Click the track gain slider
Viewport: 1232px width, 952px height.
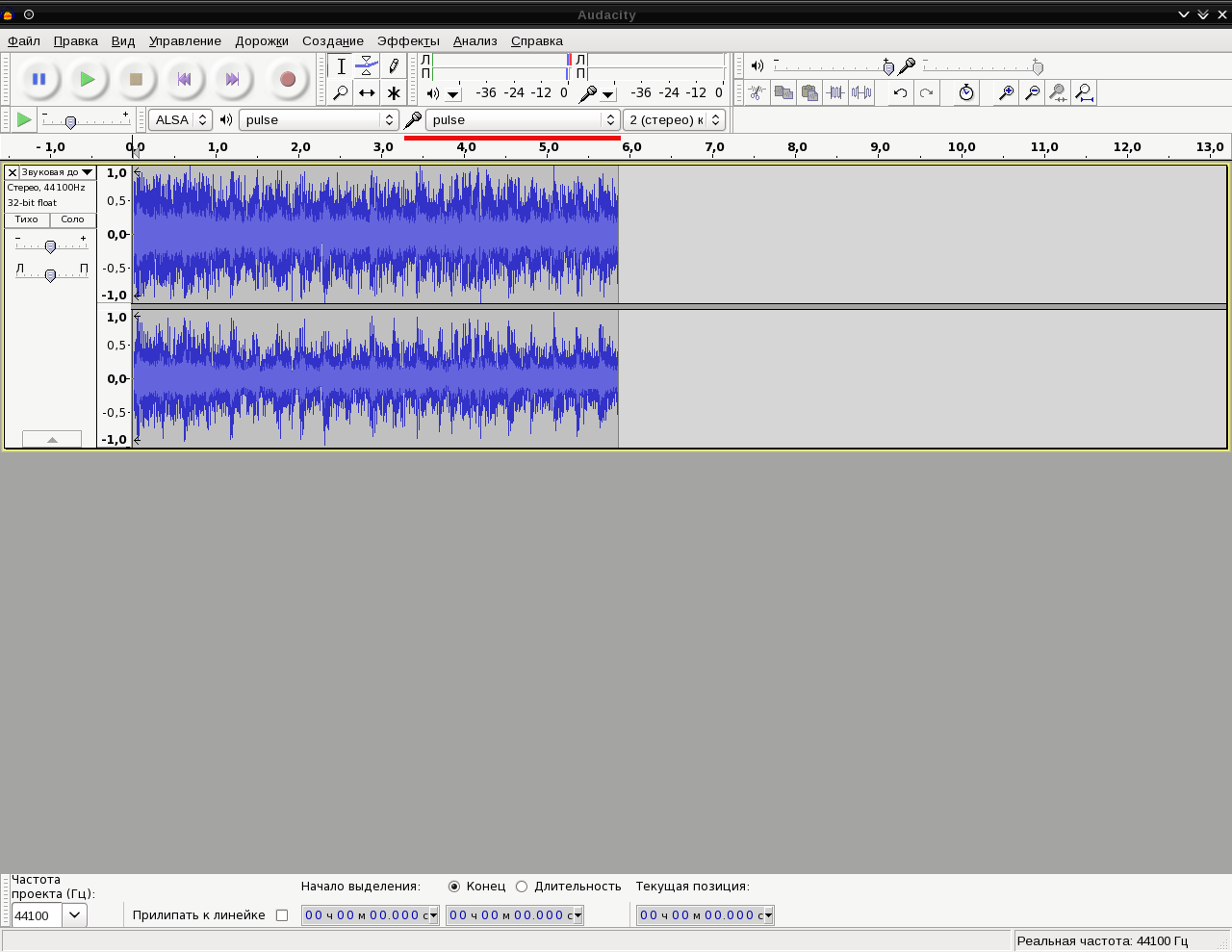51,246
